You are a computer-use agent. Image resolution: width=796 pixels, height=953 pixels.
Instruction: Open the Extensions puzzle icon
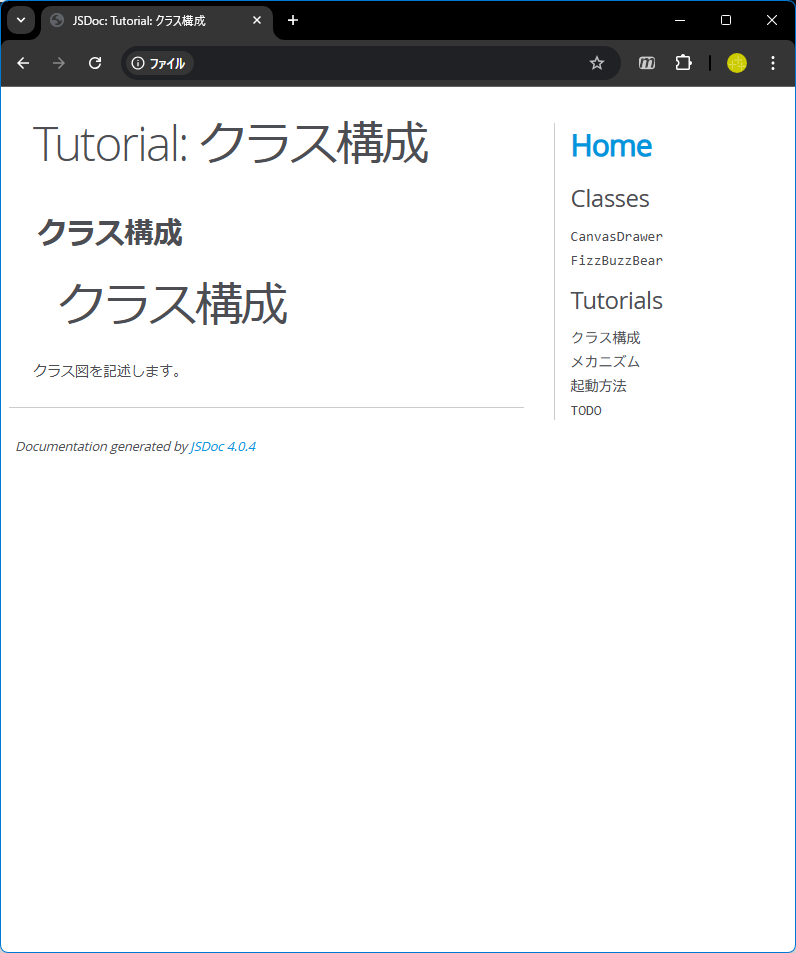click(x=683, y=63)
